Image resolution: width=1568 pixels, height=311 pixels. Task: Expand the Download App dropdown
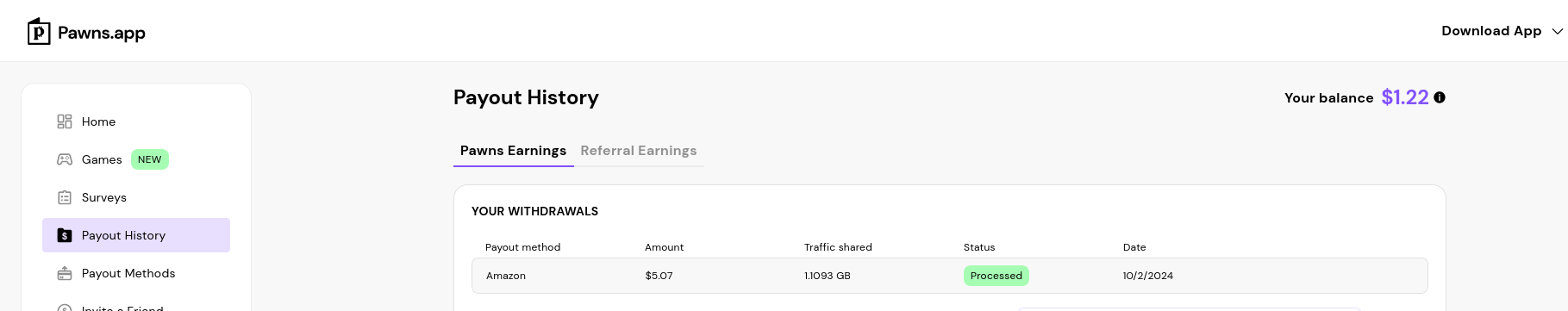coord(1502,31)
